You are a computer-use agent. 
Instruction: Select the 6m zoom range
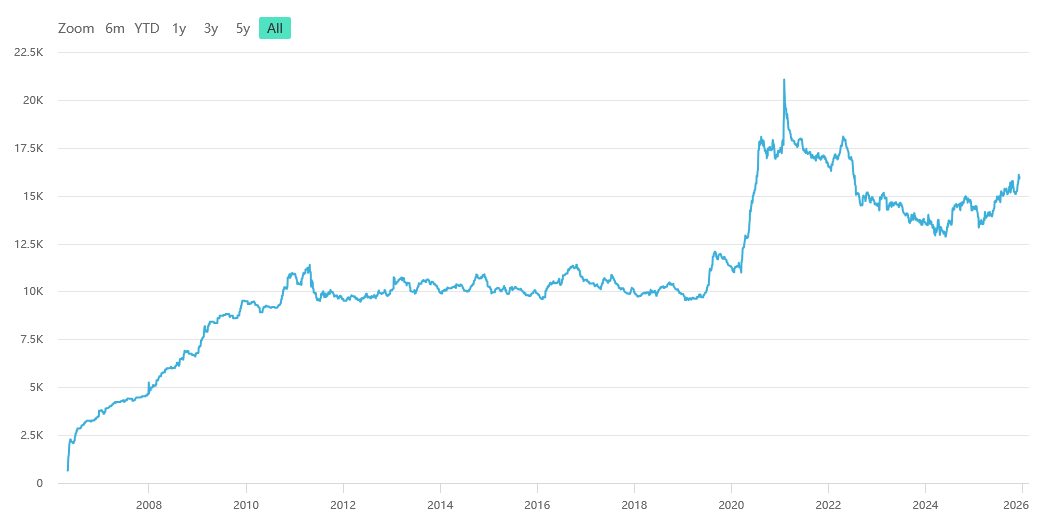pyautogui.click(x=115, y=28)
